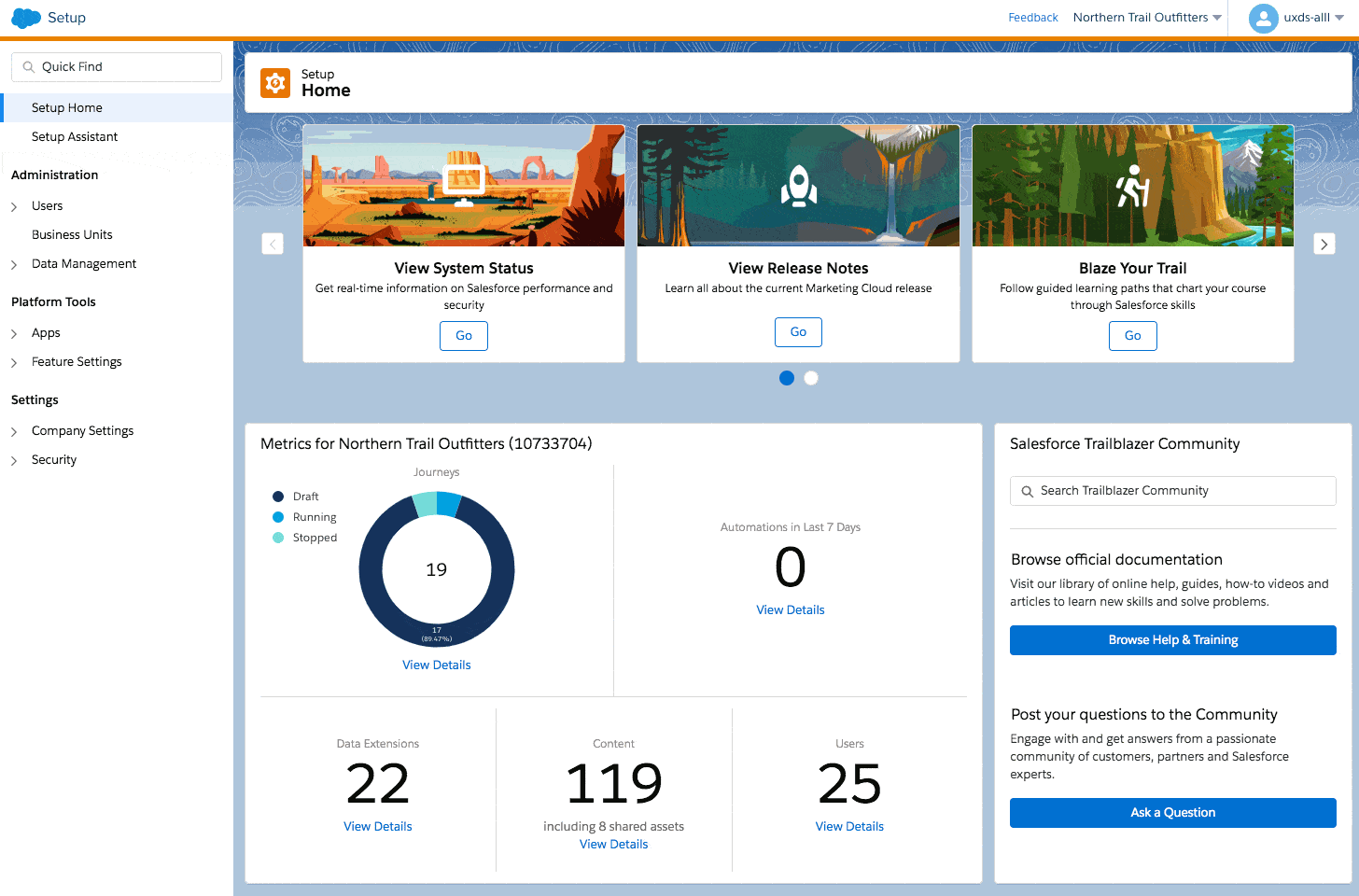Screen dimensions: 1359x896
Task: Select second carousel page dot
Action: click(811, 378)
